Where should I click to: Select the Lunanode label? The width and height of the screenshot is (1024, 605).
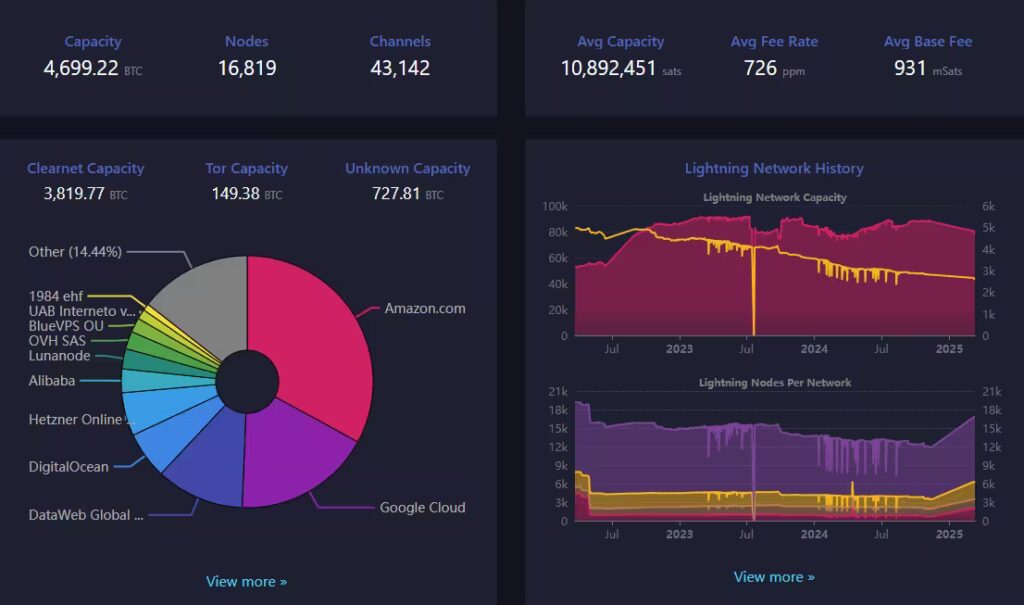pyautogui.click(x=59, y=356)
